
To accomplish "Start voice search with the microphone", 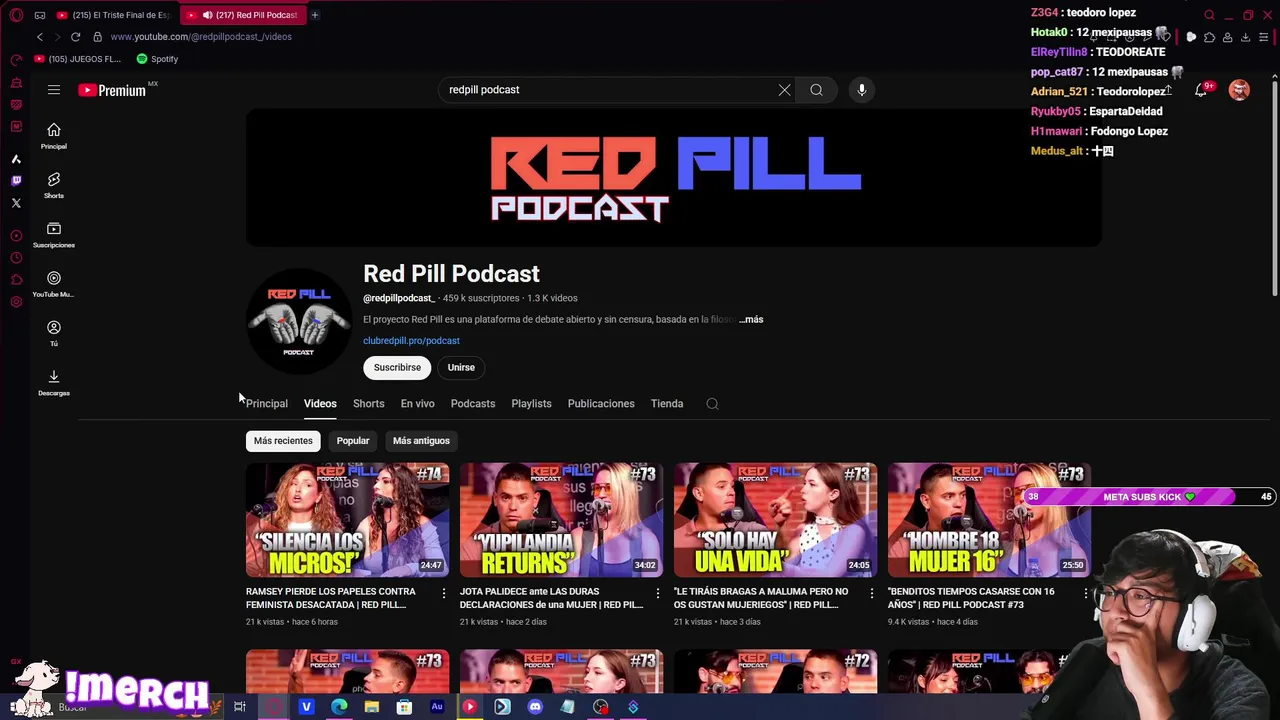I will click(862, 90).
